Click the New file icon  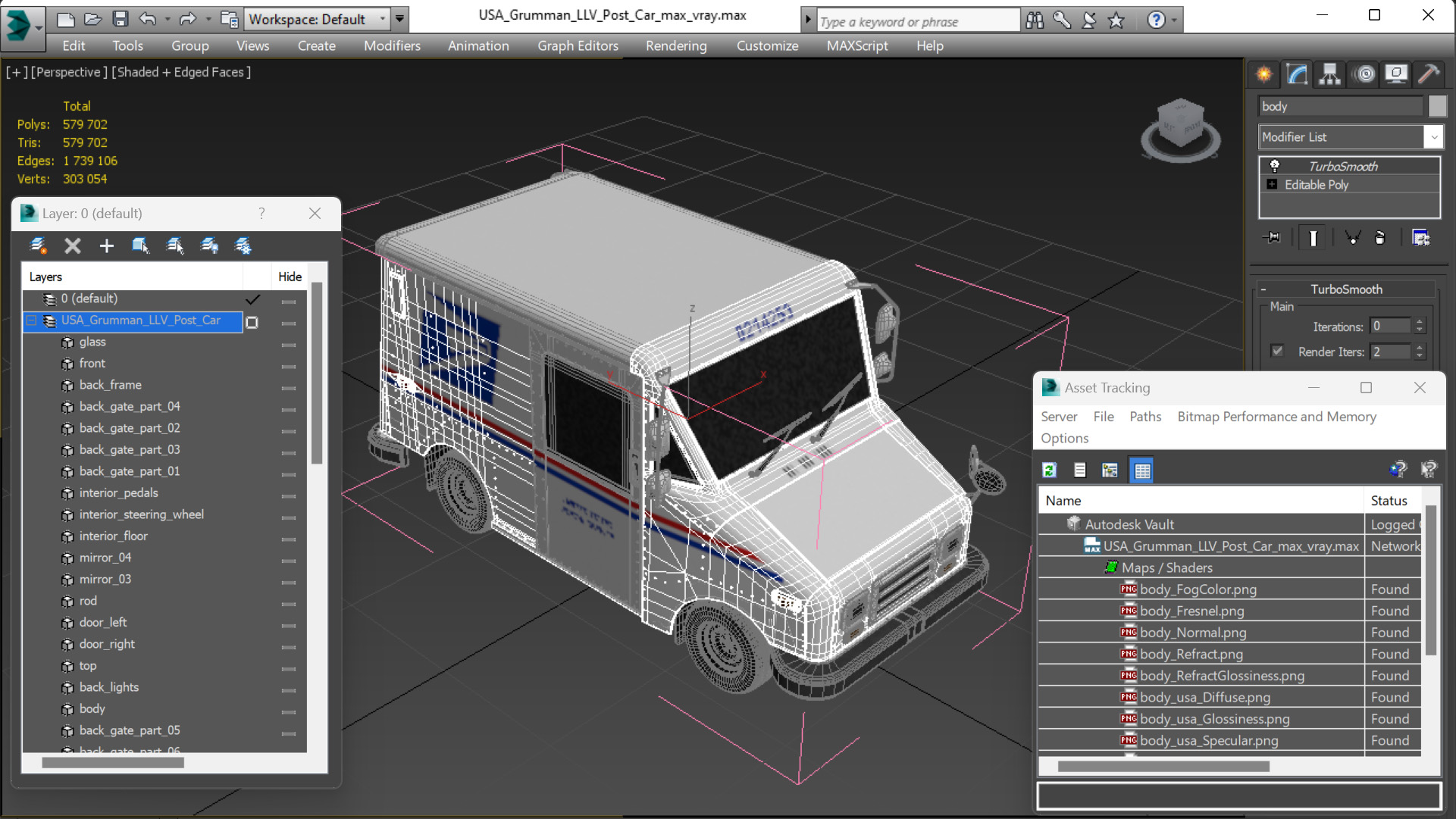66,19
